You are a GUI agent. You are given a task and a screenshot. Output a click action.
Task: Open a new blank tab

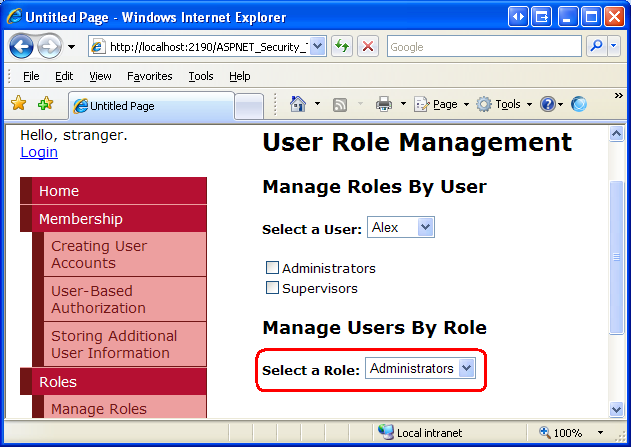pyautogui.click(x=249, y=107)
